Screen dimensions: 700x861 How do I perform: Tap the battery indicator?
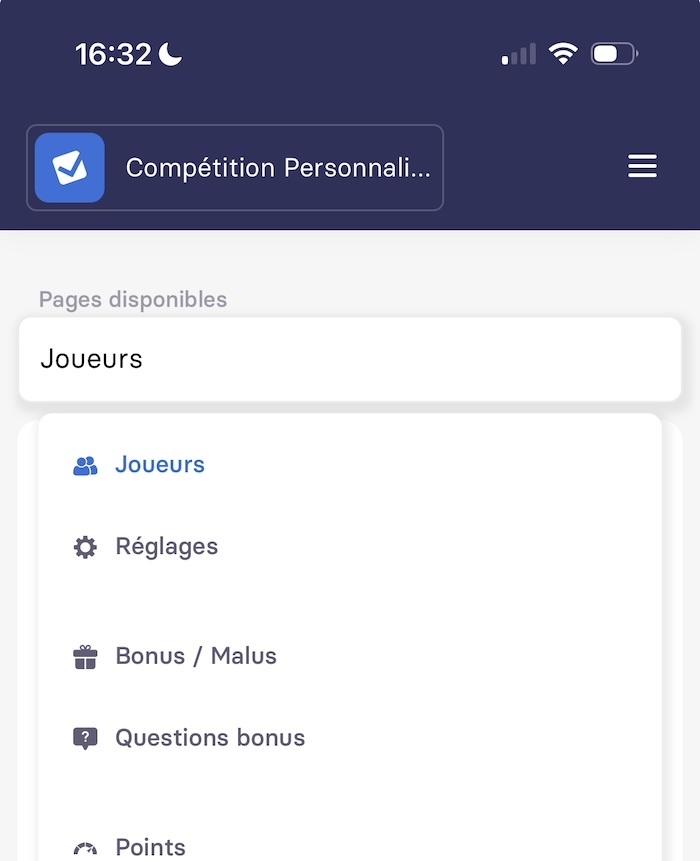click(614, 54)
